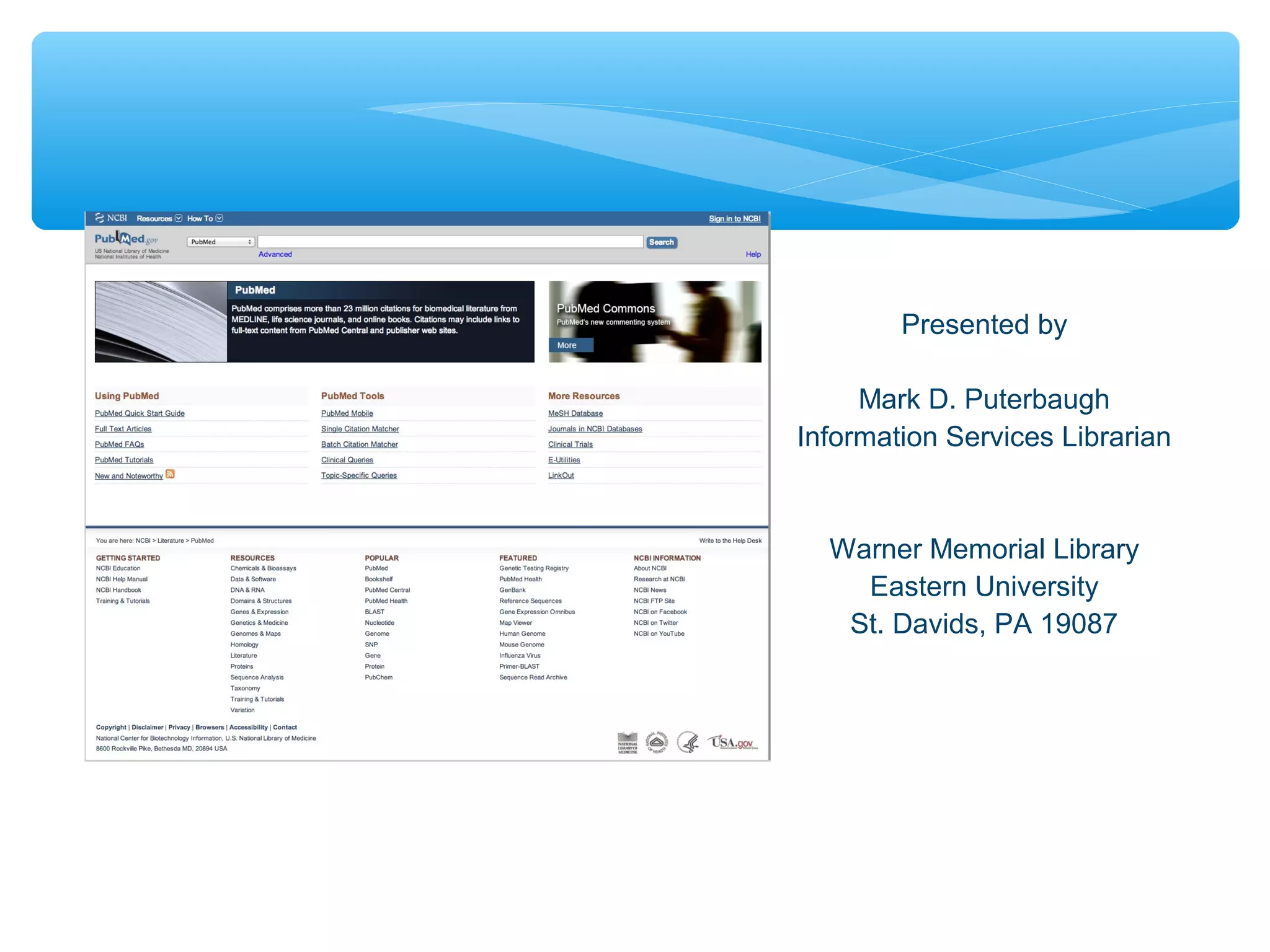Open Gene Expression Omnibus link
The image size is (1270, 952).
(x=537, y=612)
